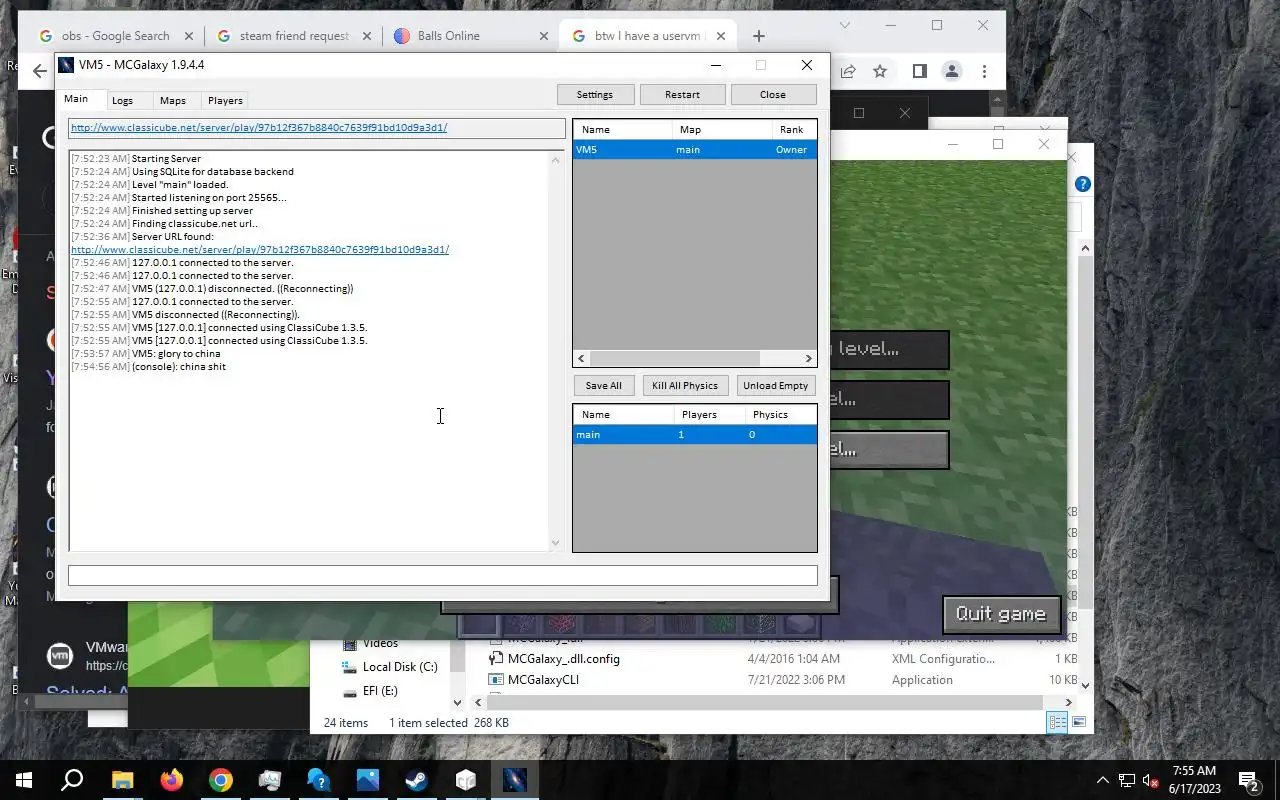Click the muted volume tray icon
The width and height of the screenshot is (1280, 800).
[1151, 780]
